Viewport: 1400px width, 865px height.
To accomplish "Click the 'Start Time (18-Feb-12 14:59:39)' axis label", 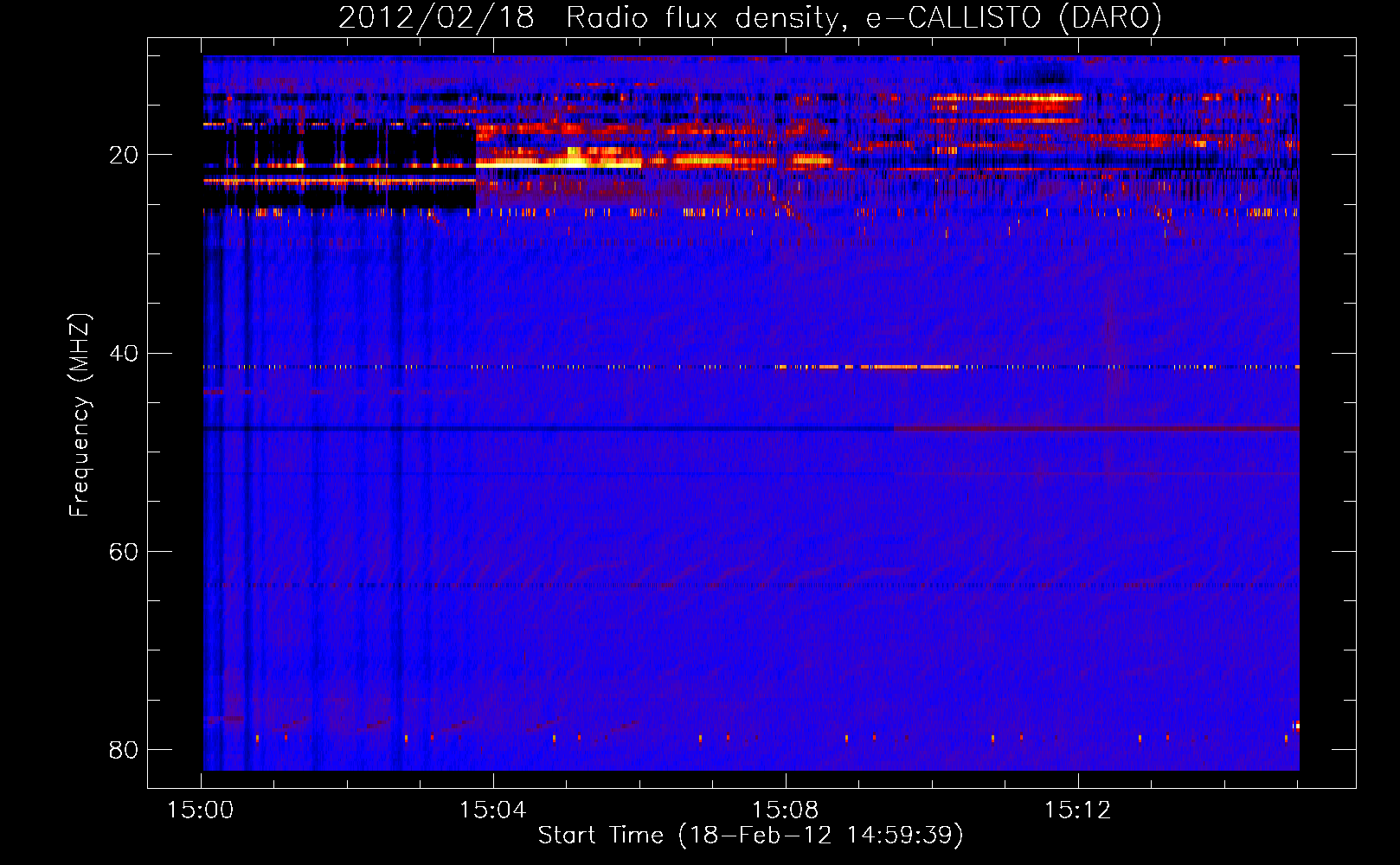I will point(750,836).
